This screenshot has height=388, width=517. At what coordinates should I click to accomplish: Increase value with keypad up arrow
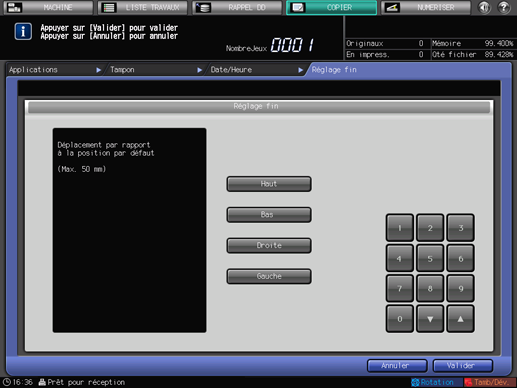(x=461, y=319)
